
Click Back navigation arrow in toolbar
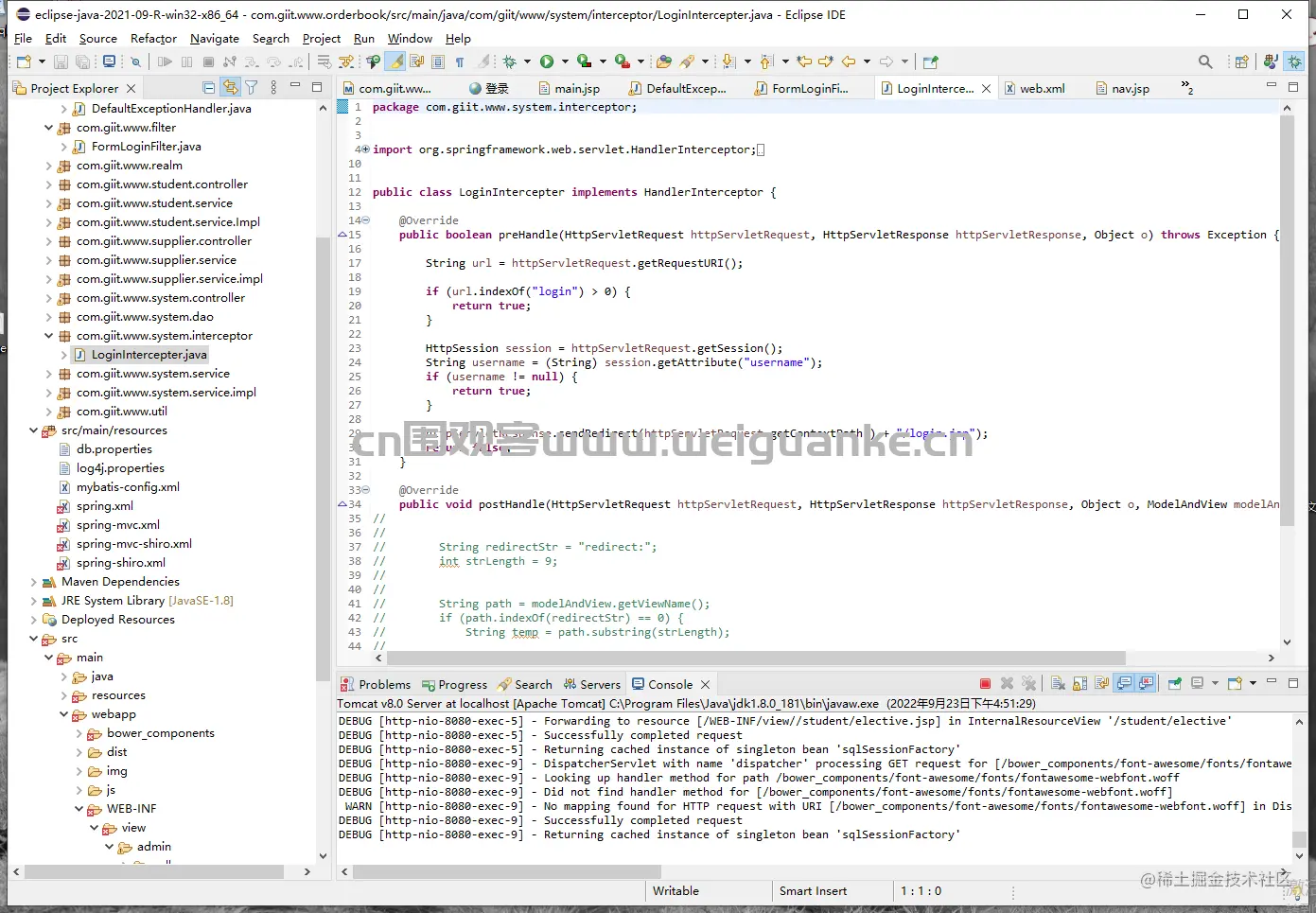click(x=849, y=61)
